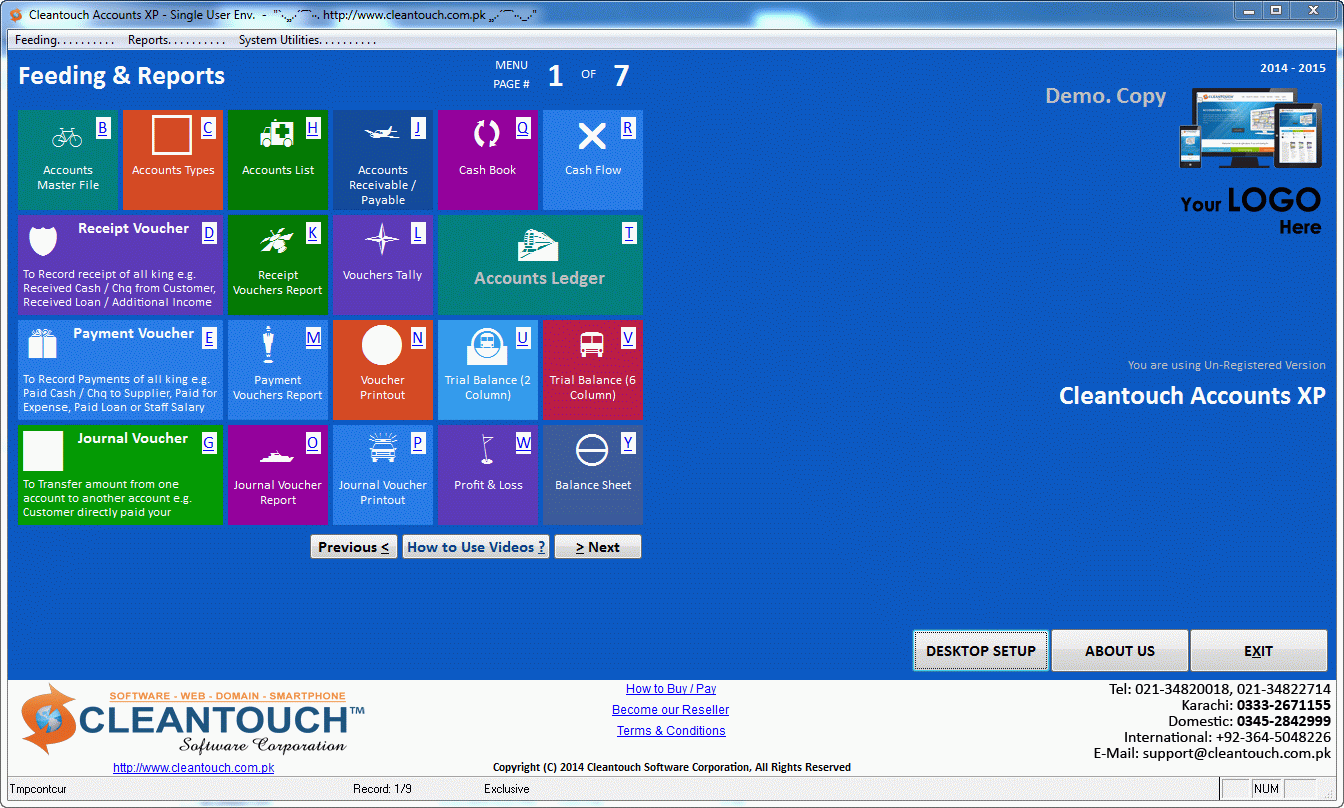Open the Payment Voucher gift tile

coord(120,370)
